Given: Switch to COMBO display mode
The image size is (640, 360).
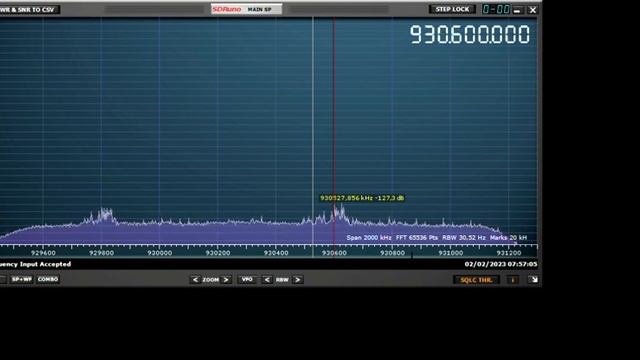Looking at the screenshot, I should [x=48, y=280].
